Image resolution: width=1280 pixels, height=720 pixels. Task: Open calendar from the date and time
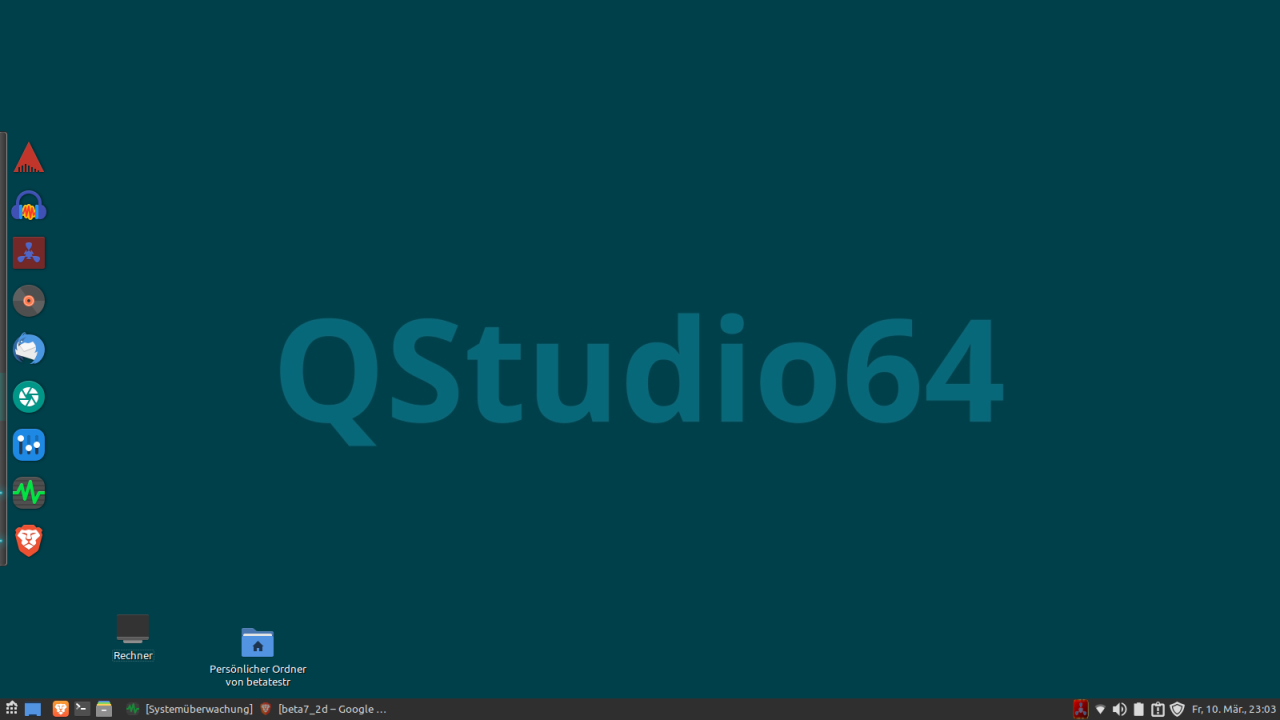point(1233,709)
